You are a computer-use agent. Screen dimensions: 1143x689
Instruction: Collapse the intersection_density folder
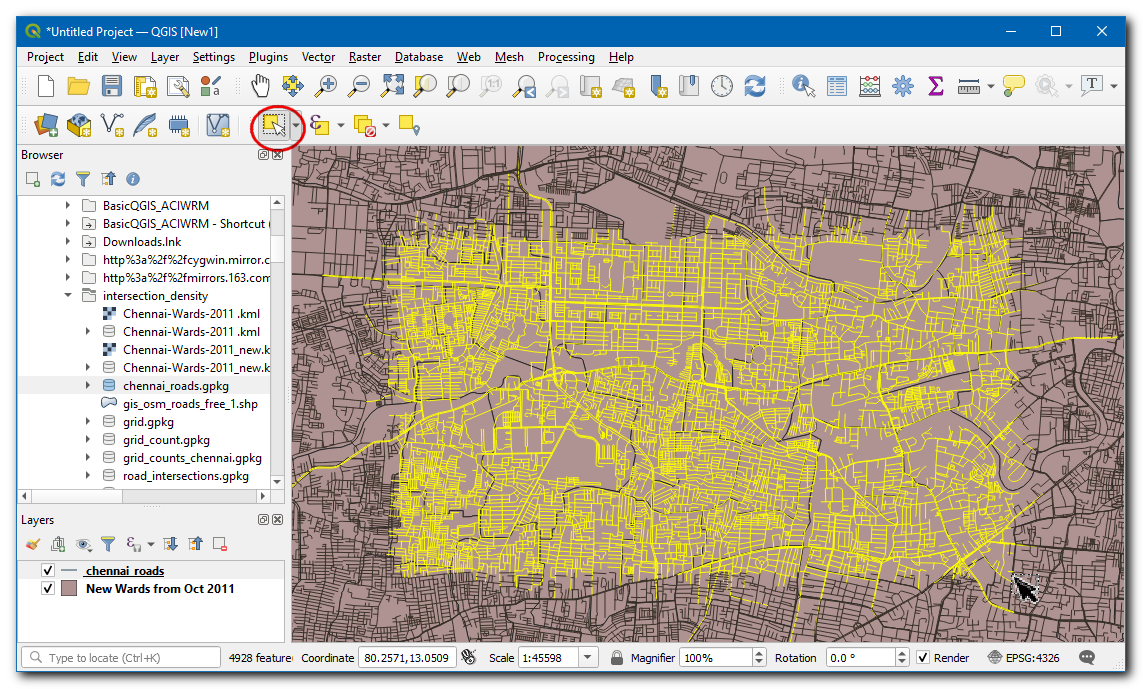click(x=69, y=296)
